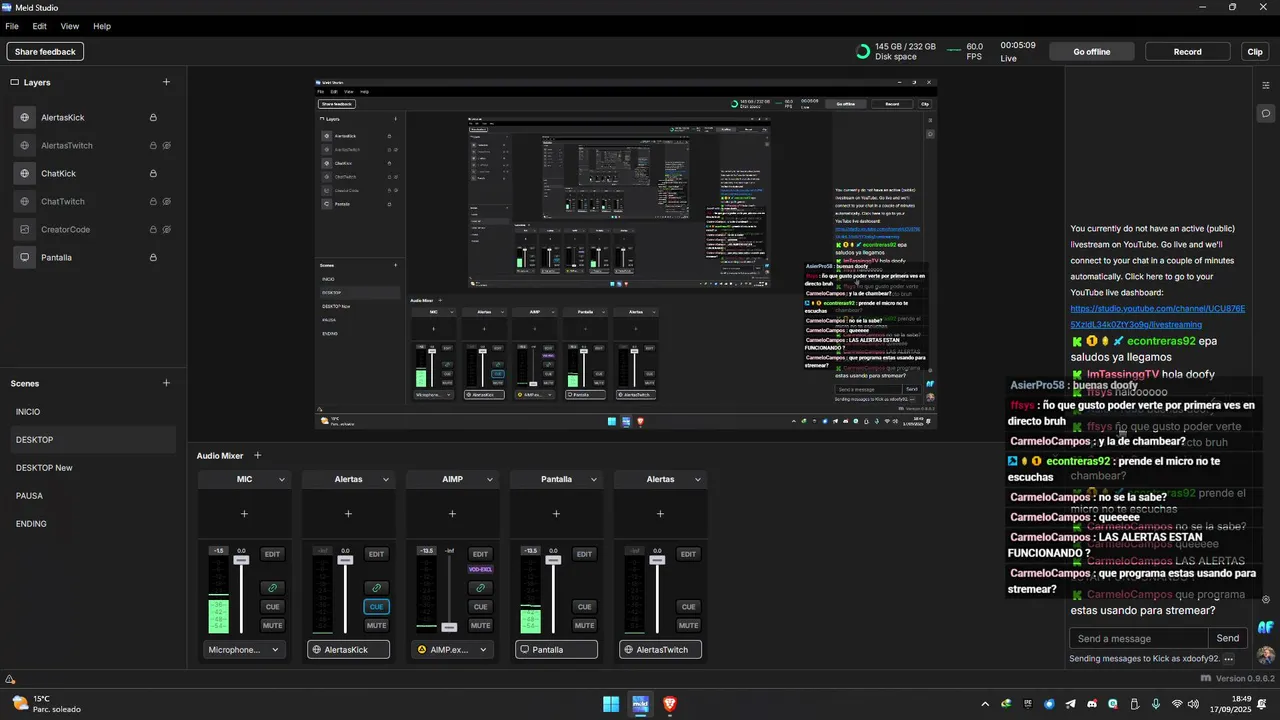The width and height of the screenshot is (1280, 720).
Task: Click the Pantalla layer screen icon
Action: point(25,257)
